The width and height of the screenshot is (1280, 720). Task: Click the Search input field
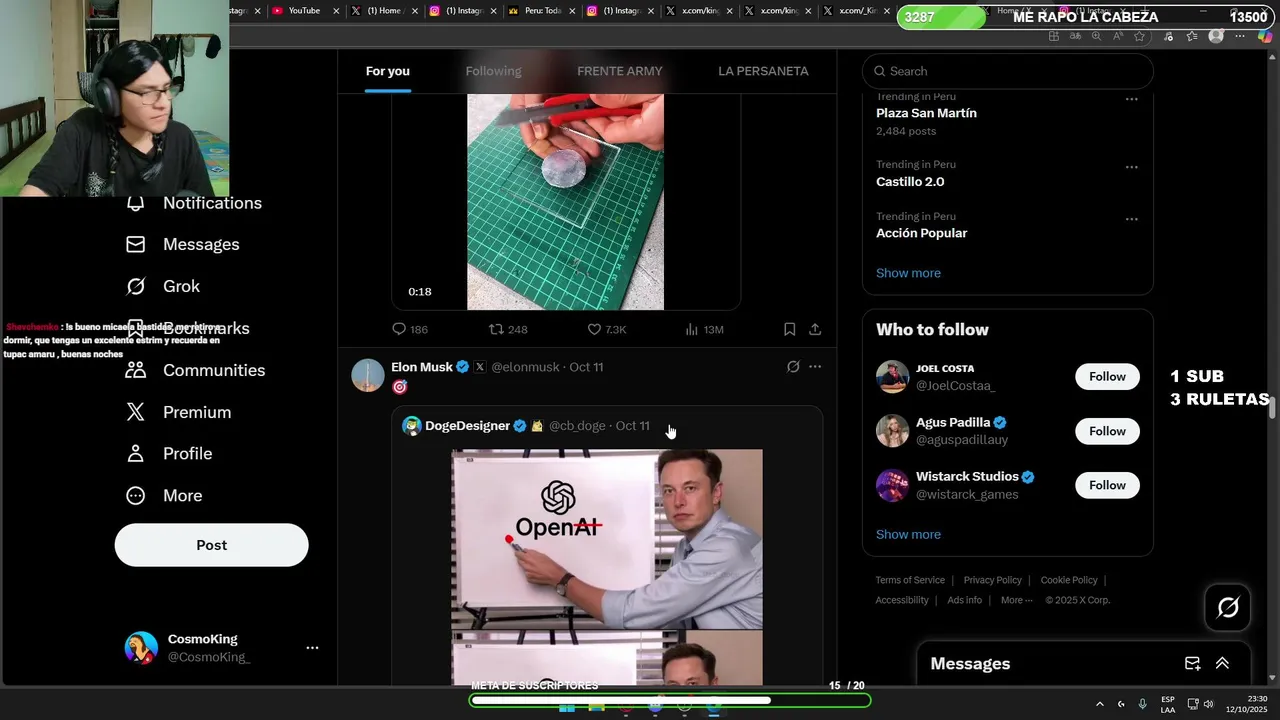coord(1008,71)
